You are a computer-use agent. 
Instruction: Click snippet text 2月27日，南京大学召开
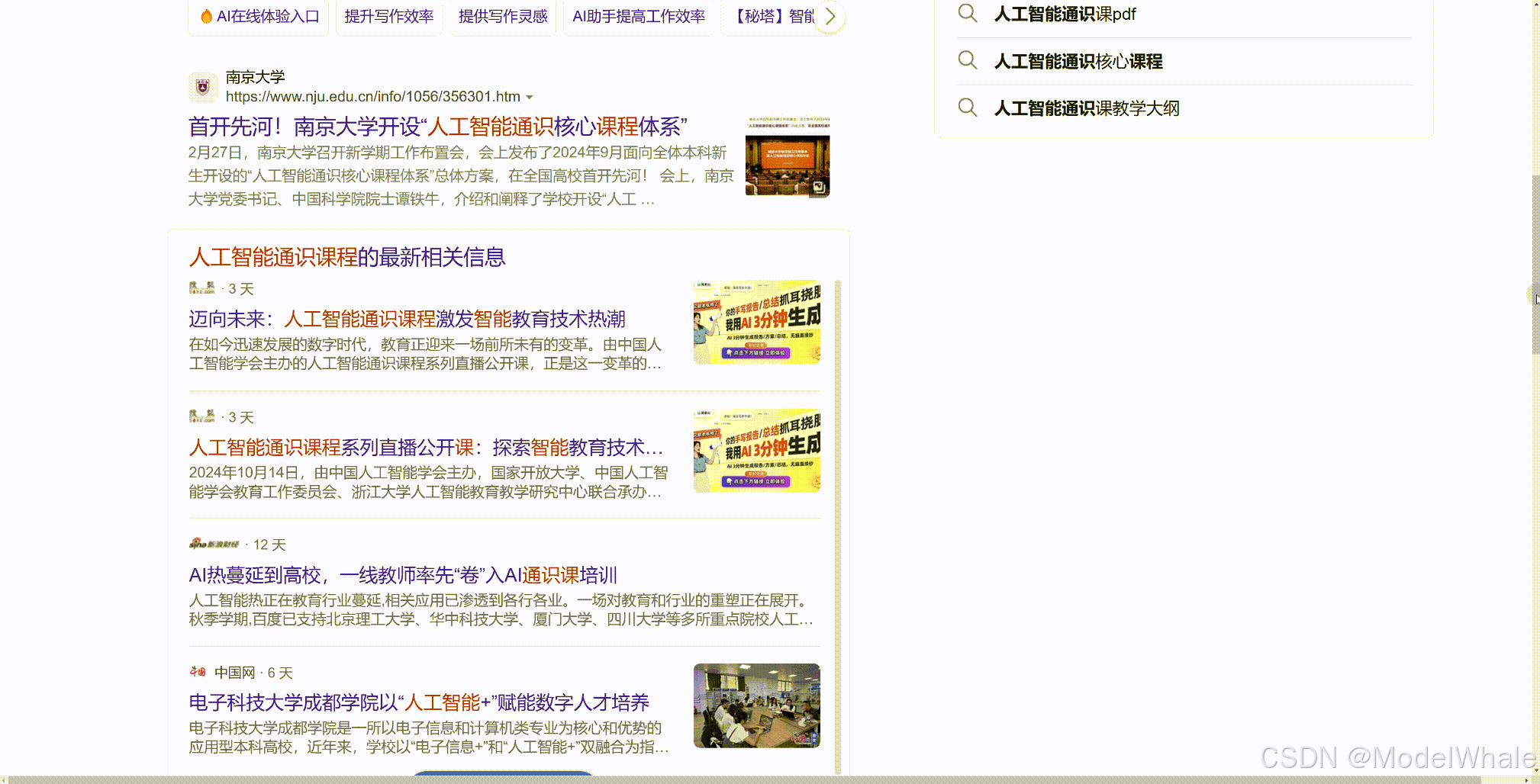pos(461,176)
